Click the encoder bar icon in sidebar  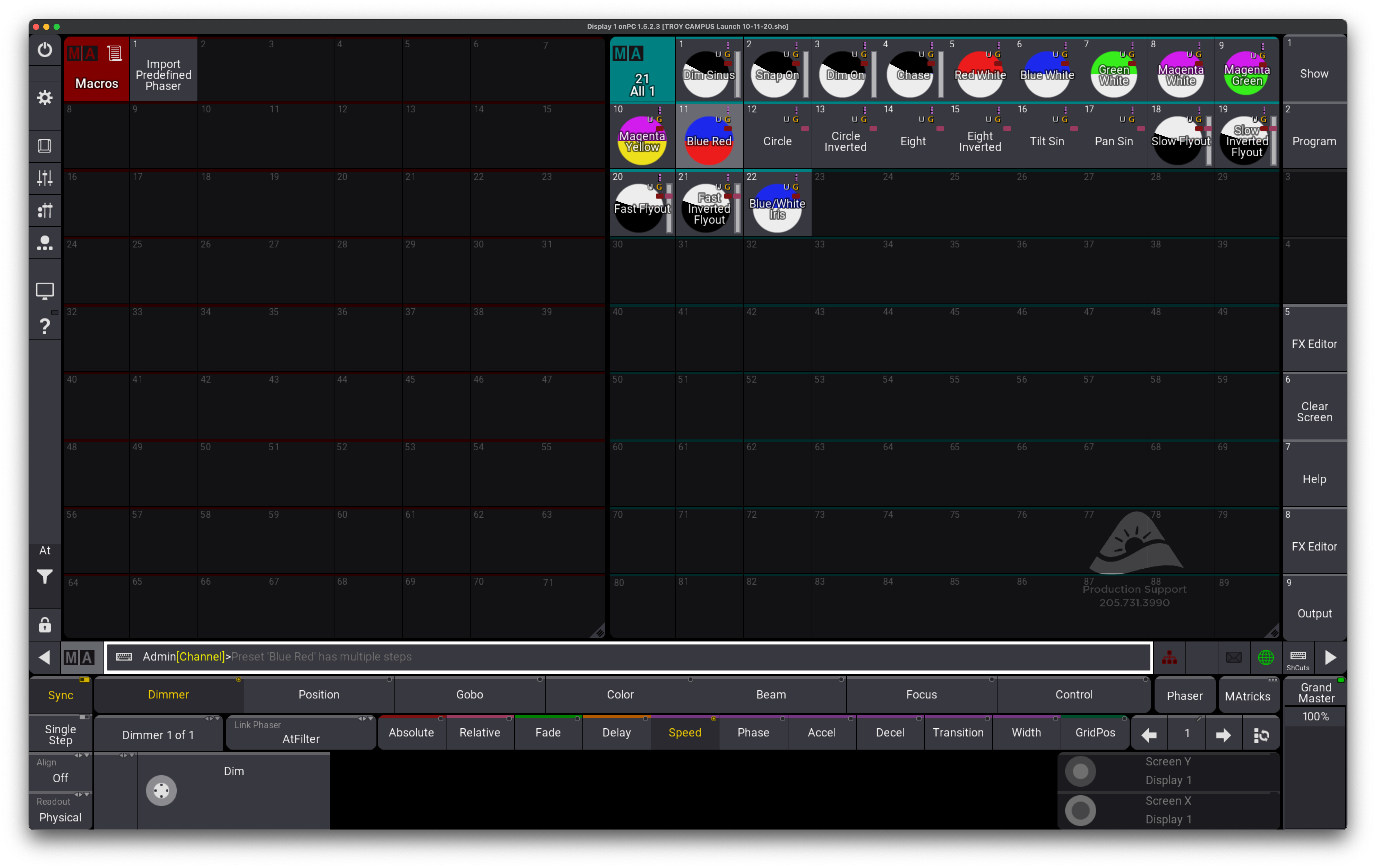pyautogui.click(x=45, y=211)
